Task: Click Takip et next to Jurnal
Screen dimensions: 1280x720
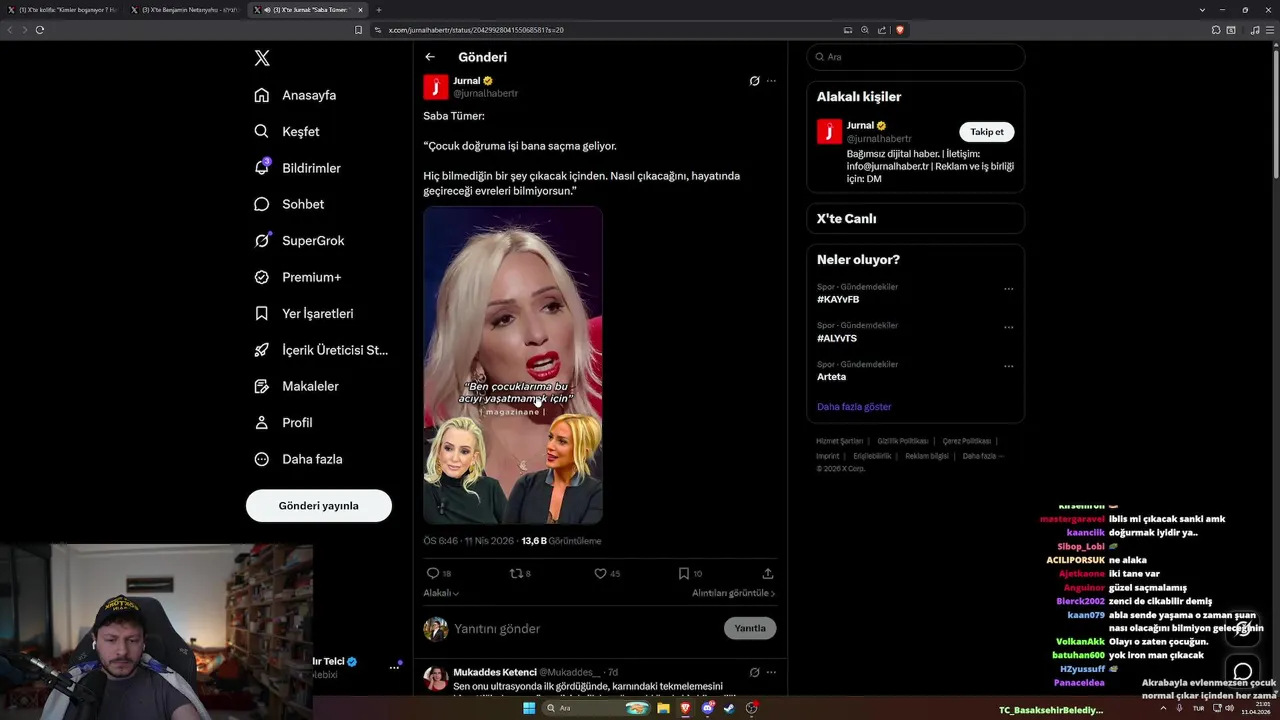Action: (x=987, y=132)
